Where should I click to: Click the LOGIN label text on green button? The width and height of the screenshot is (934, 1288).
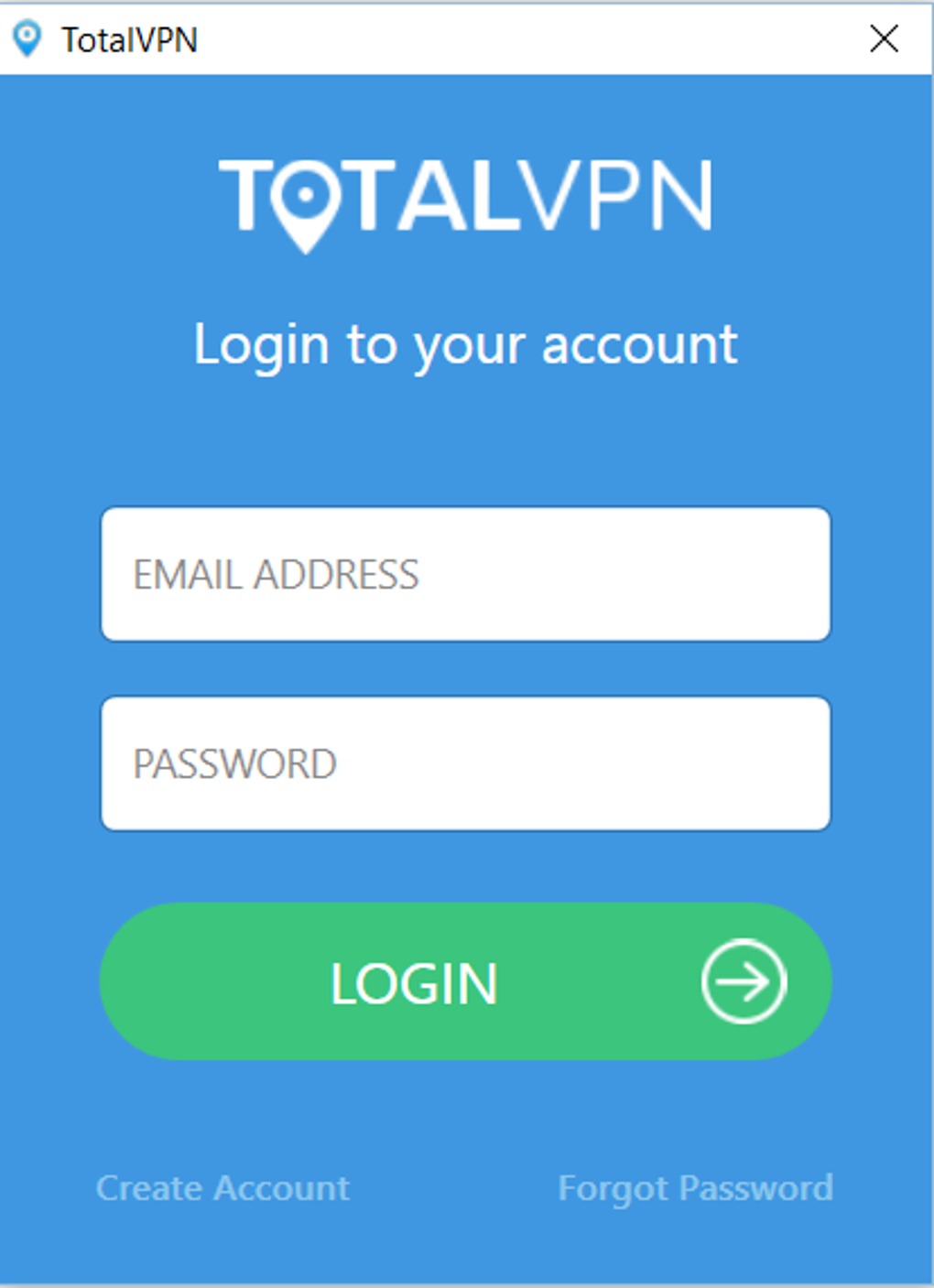tap(414, 984)
